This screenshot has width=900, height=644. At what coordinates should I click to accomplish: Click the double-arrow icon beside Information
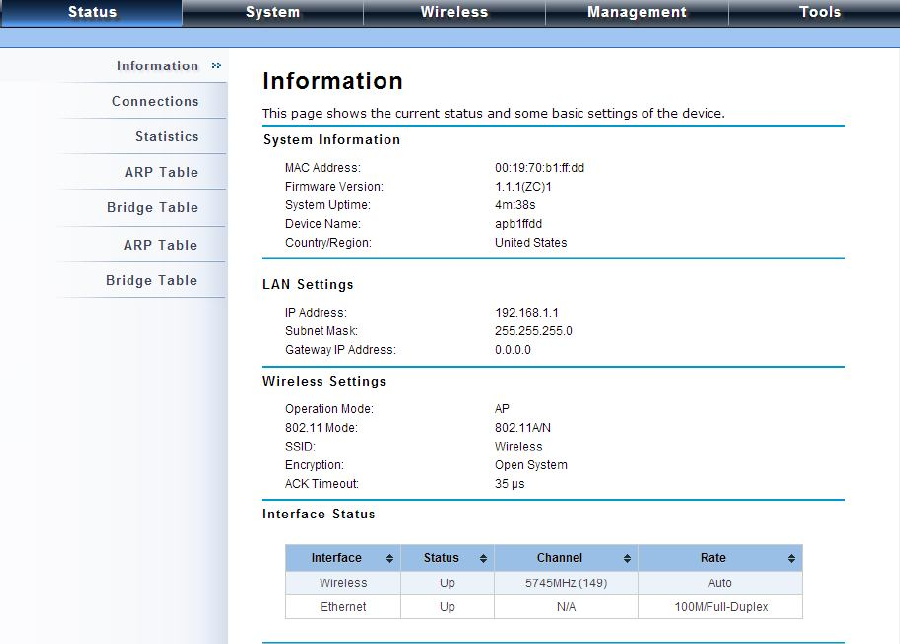point(216,66)
